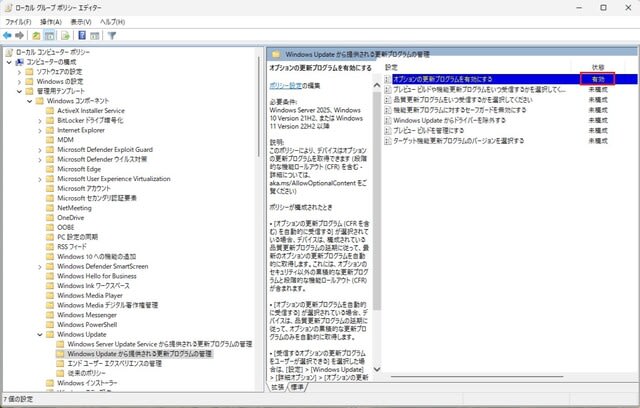Open the 表示(V) menu
The image size is (640, 408).
point(81,22)
